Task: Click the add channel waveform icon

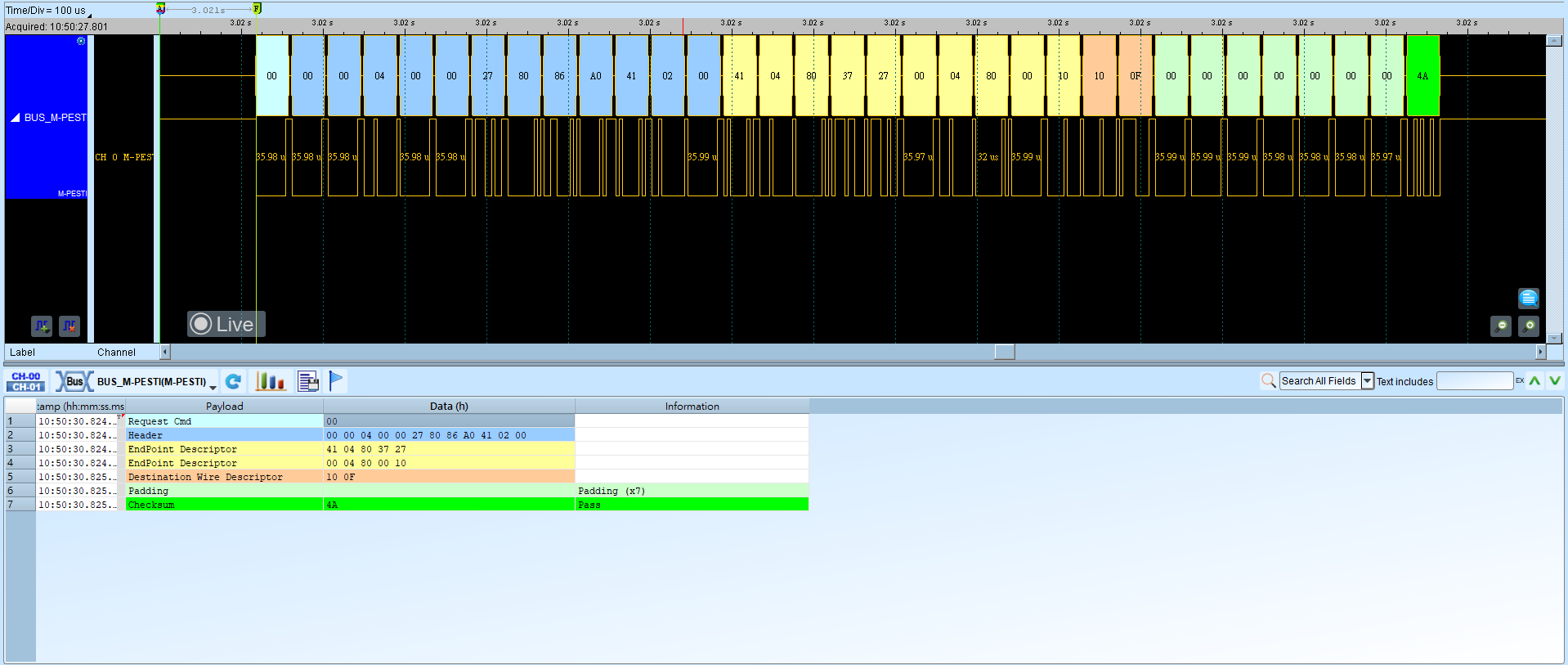Action: coord(42,326)
